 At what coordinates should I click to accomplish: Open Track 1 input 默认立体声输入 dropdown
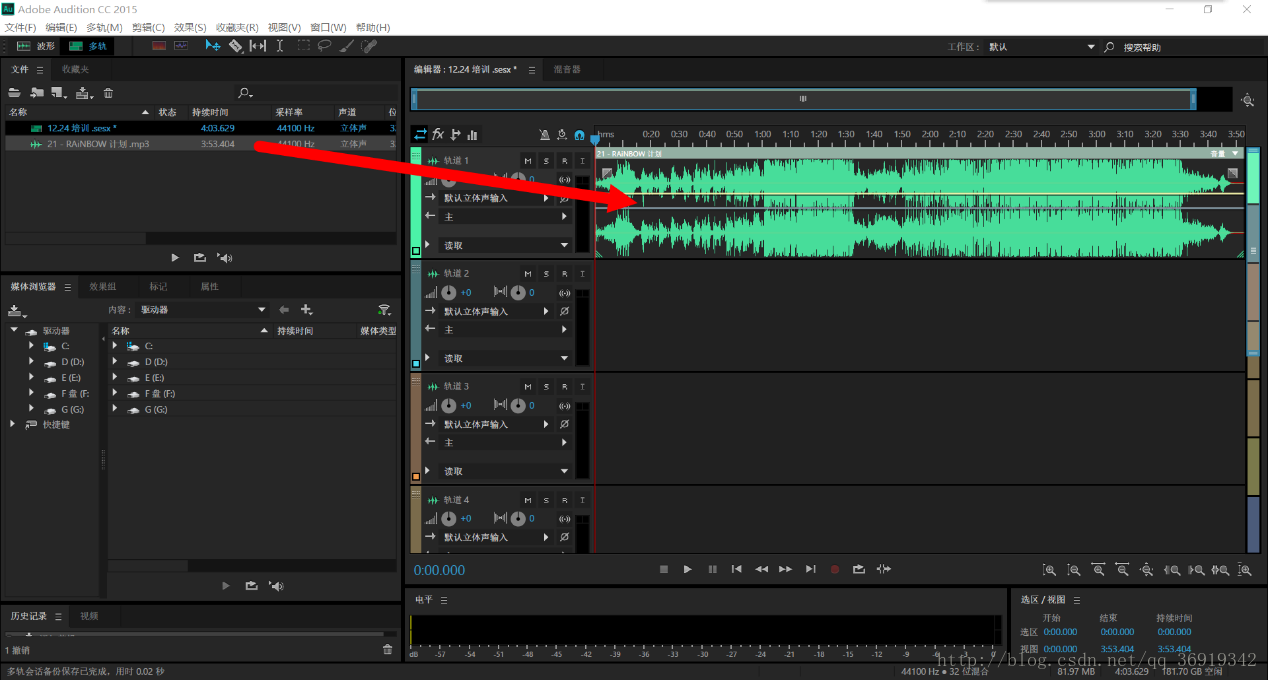[496, 198]
